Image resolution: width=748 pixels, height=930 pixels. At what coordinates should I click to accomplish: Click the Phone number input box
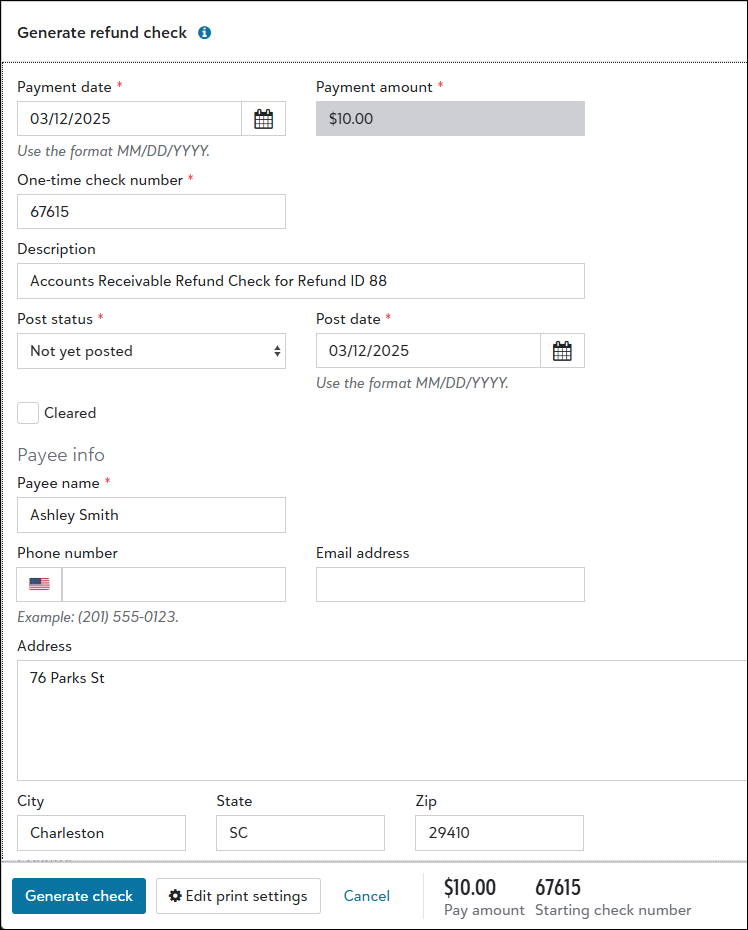click(174, 584)
